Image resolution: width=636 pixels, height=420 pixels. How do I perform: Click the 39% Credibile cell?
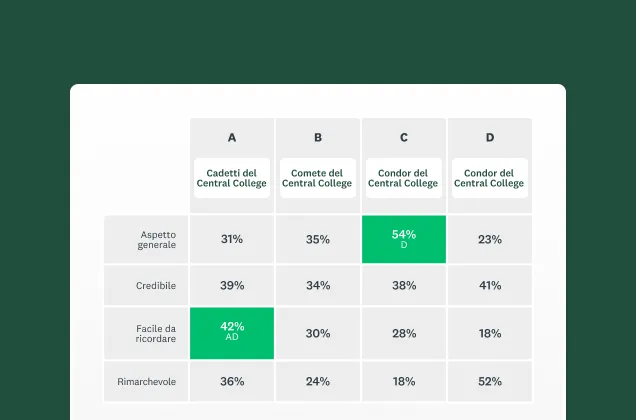[232, 286]
